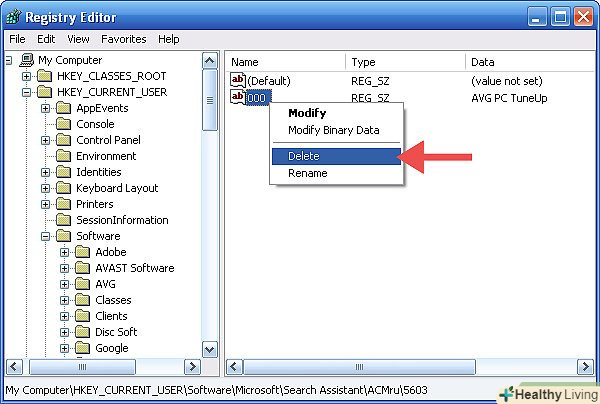Expand the Printers node
Screen dimensions: 600x404
point(45,205)
